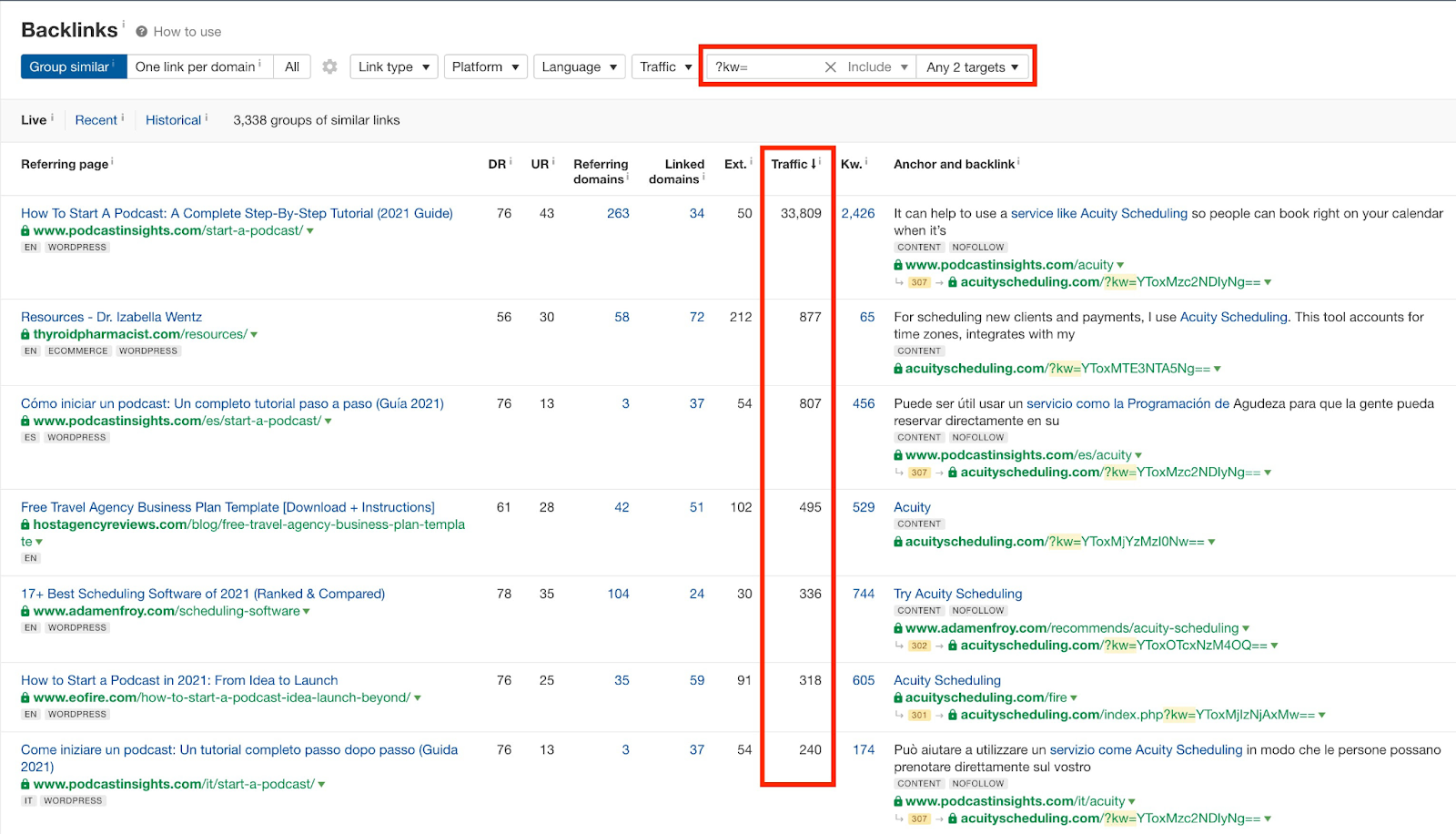Select the All links toggle option
Viewport: 1456px width, 834px height.
292,66
